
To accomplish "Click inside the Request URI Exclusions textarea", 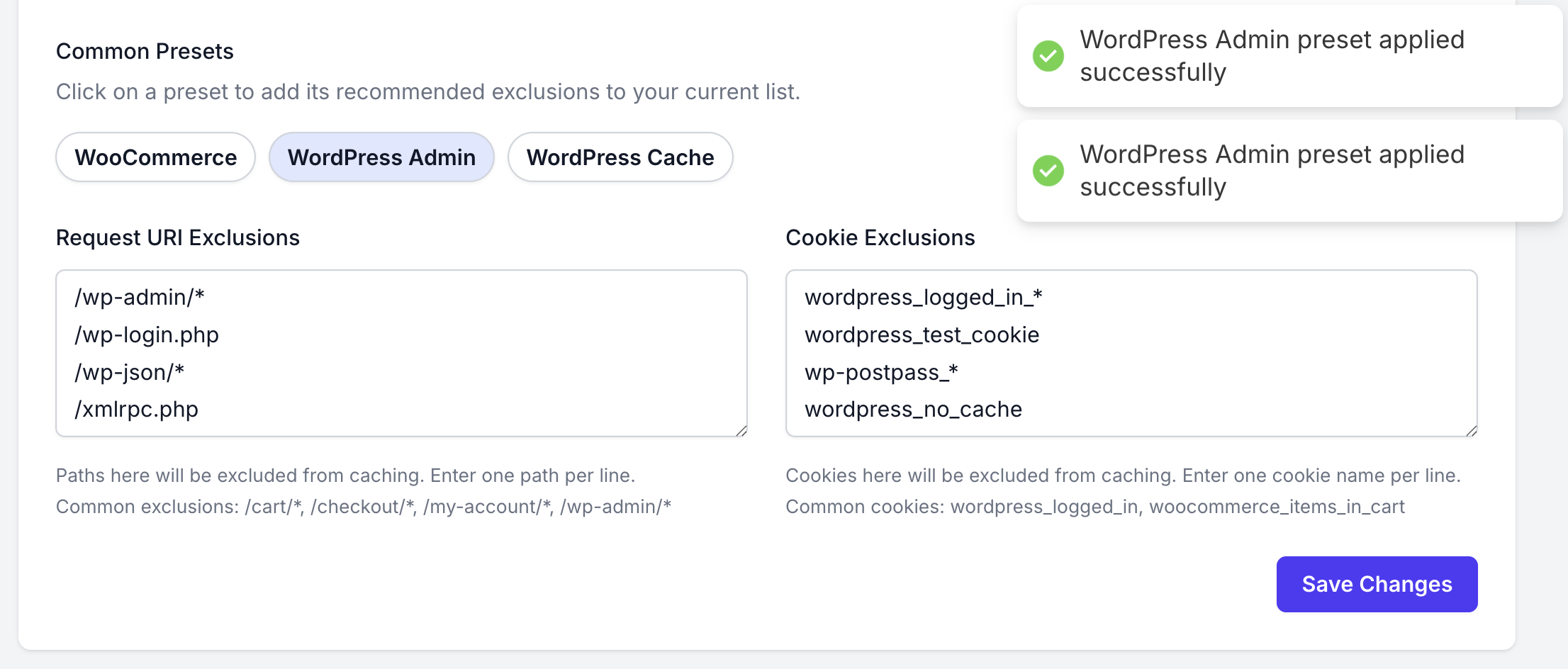I will (401, 353).
